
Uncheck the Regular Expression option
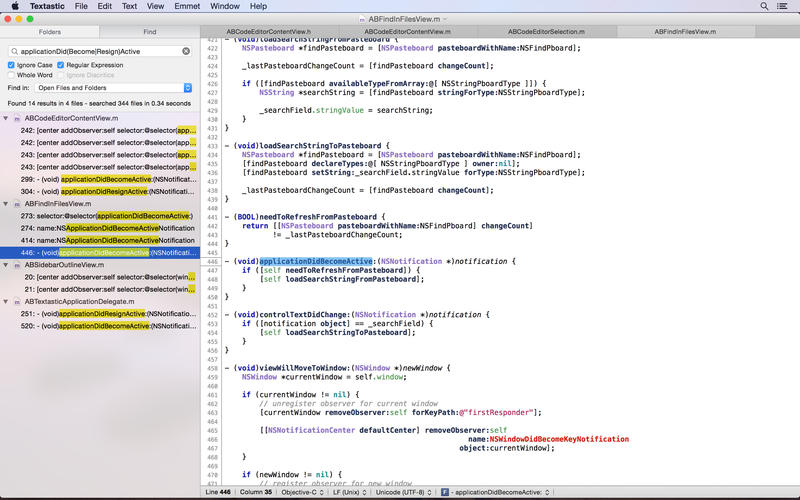(x=59, y=65)
